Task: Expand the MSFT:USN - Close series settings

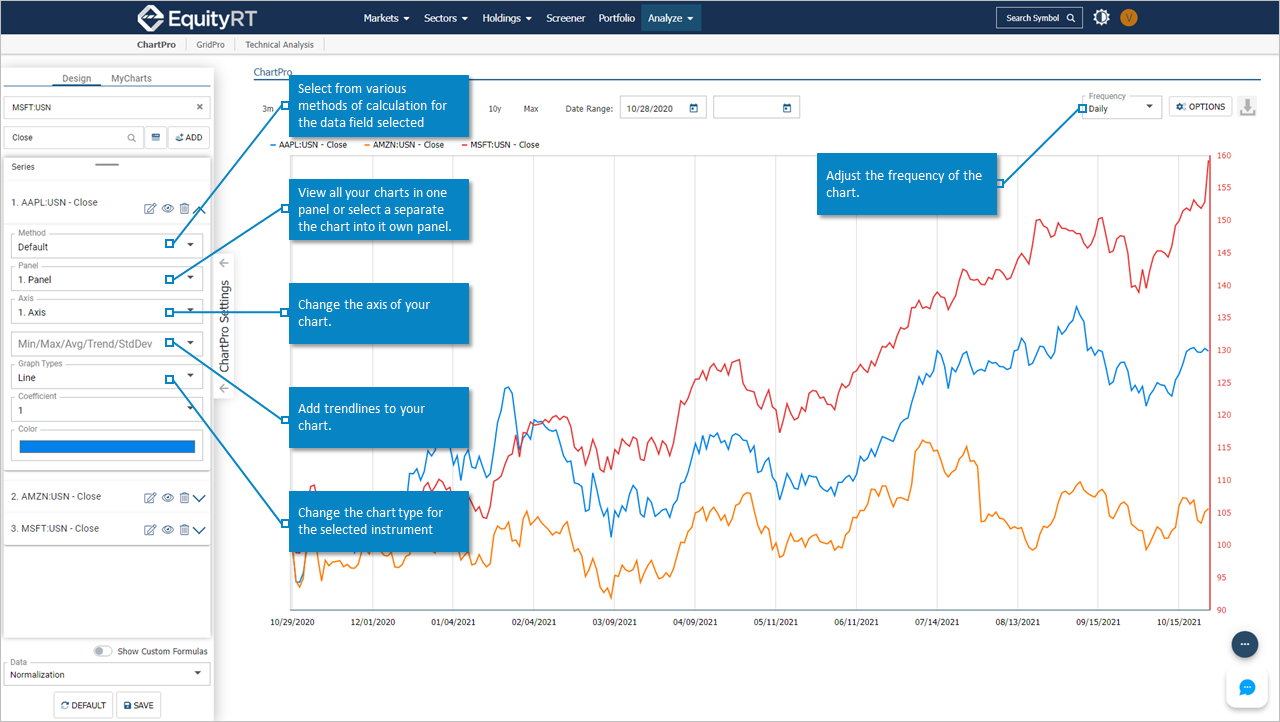Action: (x=199, y=530)
